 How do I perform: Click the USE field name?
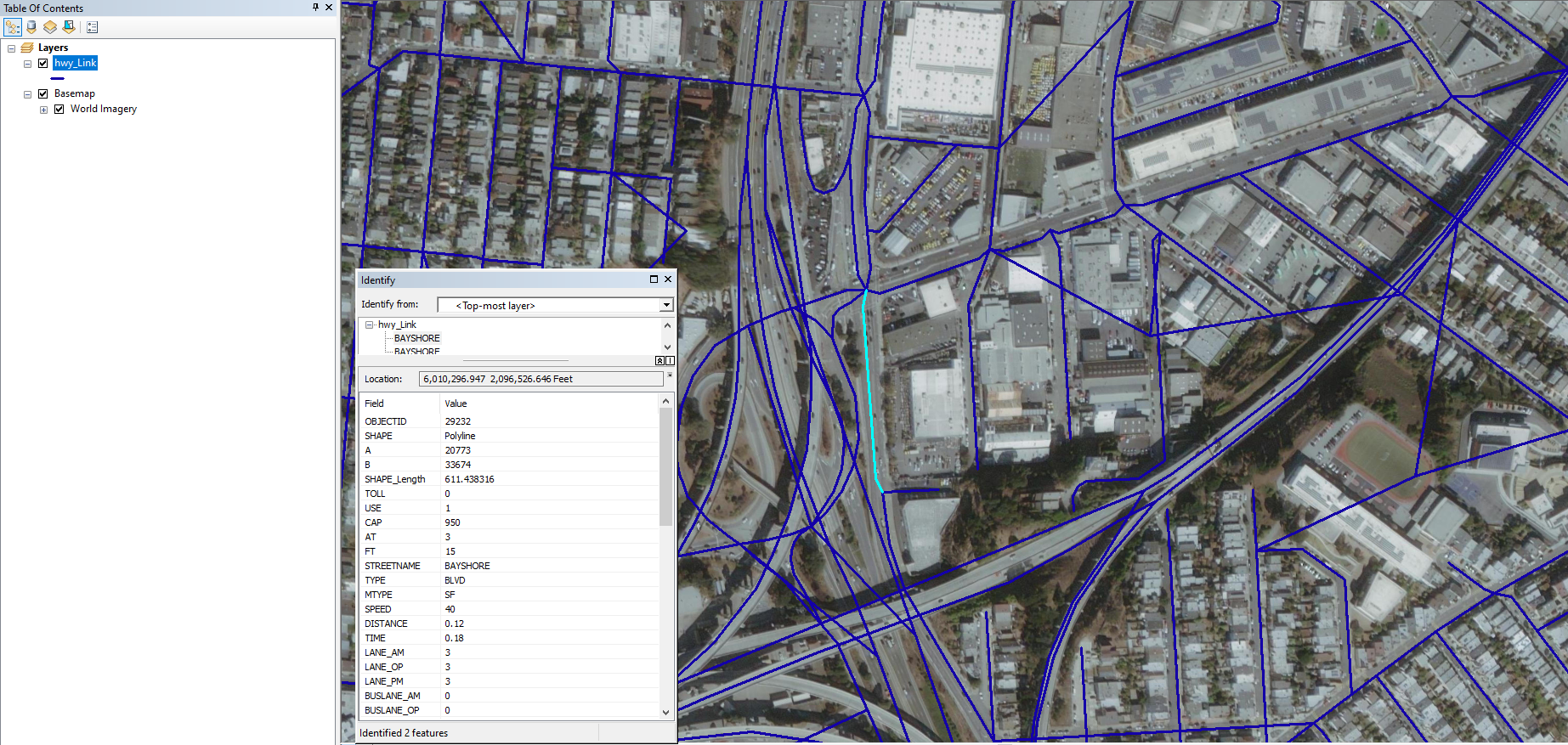pyautogui.click(x=373, y=508)
